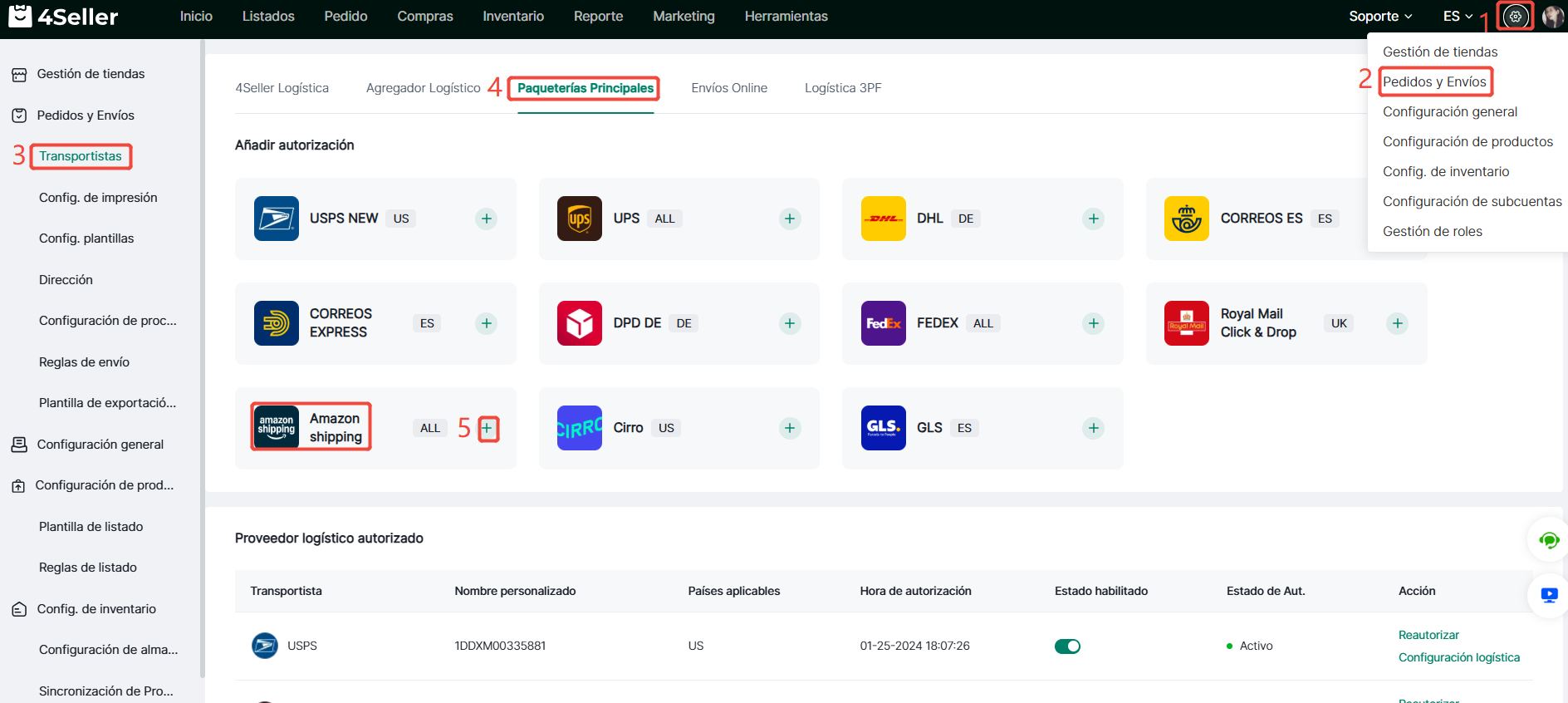Add Amazon shipping authorization plus button
Screen dimensions: 1568x703
click(x=488, y=429)
